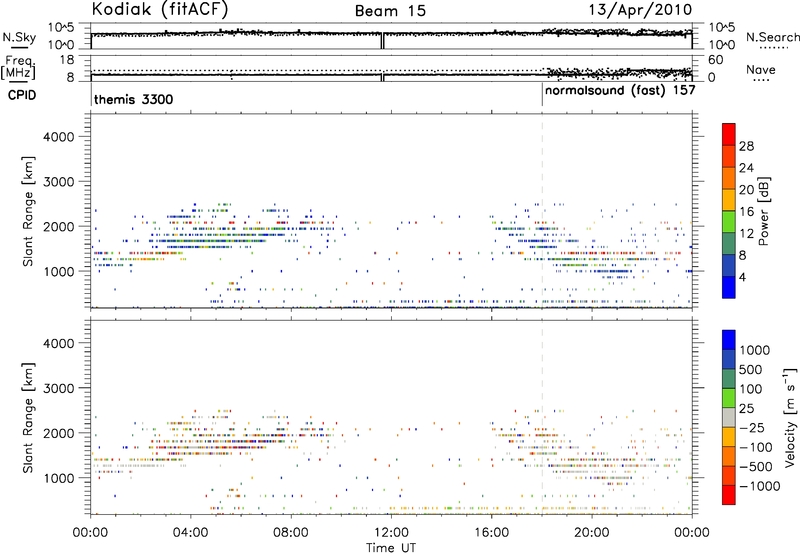
Task: Click the 'Velocity [m s-1]' colorbar label
Action: (x=790, y=417)
